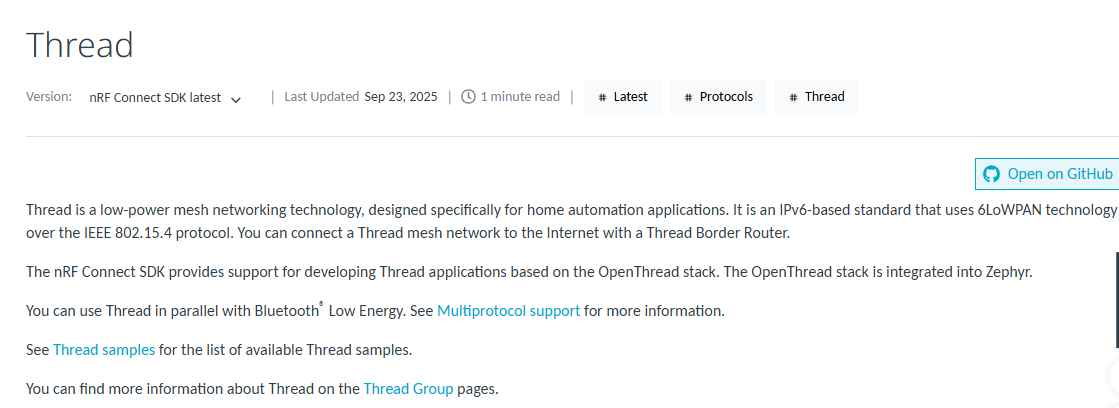Click the Version: label
This screenshot has width=1119, height=408.
49,97
